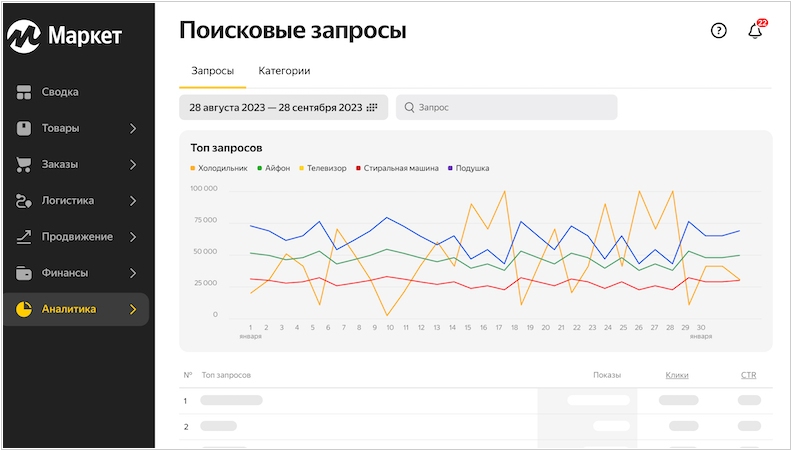Toggle Стиральная машина legend series
This screenshot has height=450, width=791.
coord(398,168)
